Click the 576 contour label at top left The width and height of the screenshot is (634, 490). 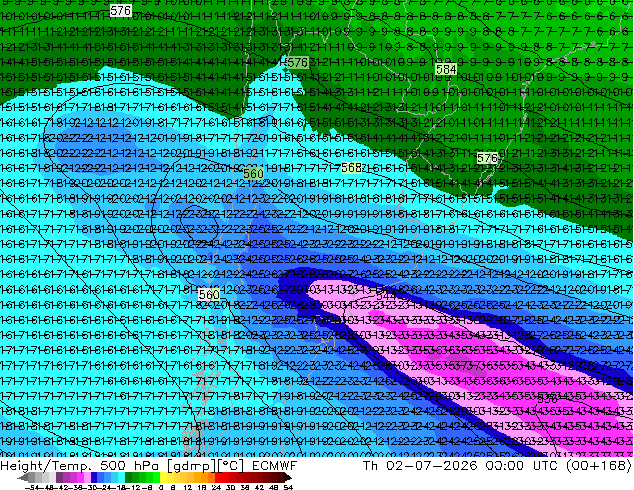(x=120, y=11)
